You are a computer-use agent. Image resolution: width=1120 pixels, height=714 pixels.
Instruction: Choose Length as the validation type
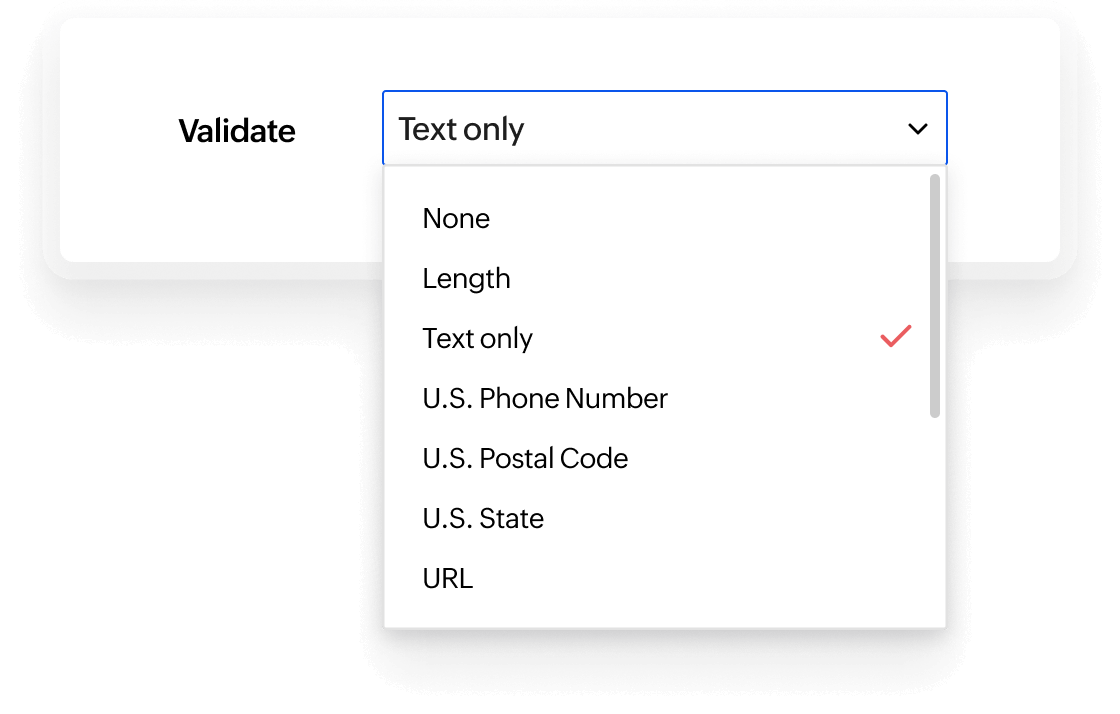tap(466, 278)
